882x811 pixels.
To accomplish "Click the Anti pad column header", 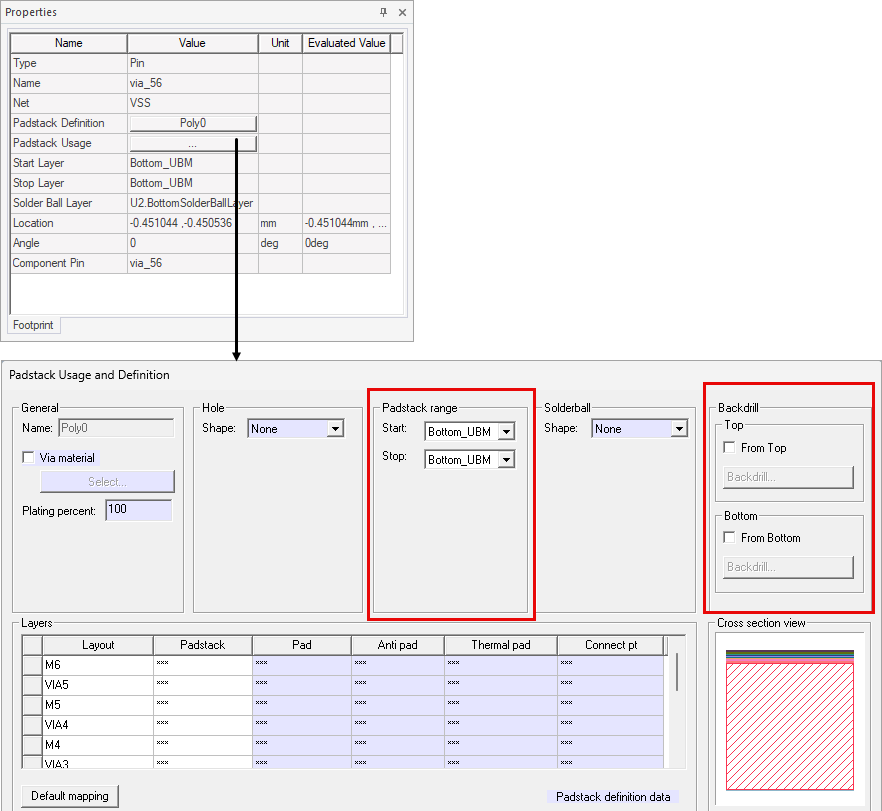I will pos(398,645).
